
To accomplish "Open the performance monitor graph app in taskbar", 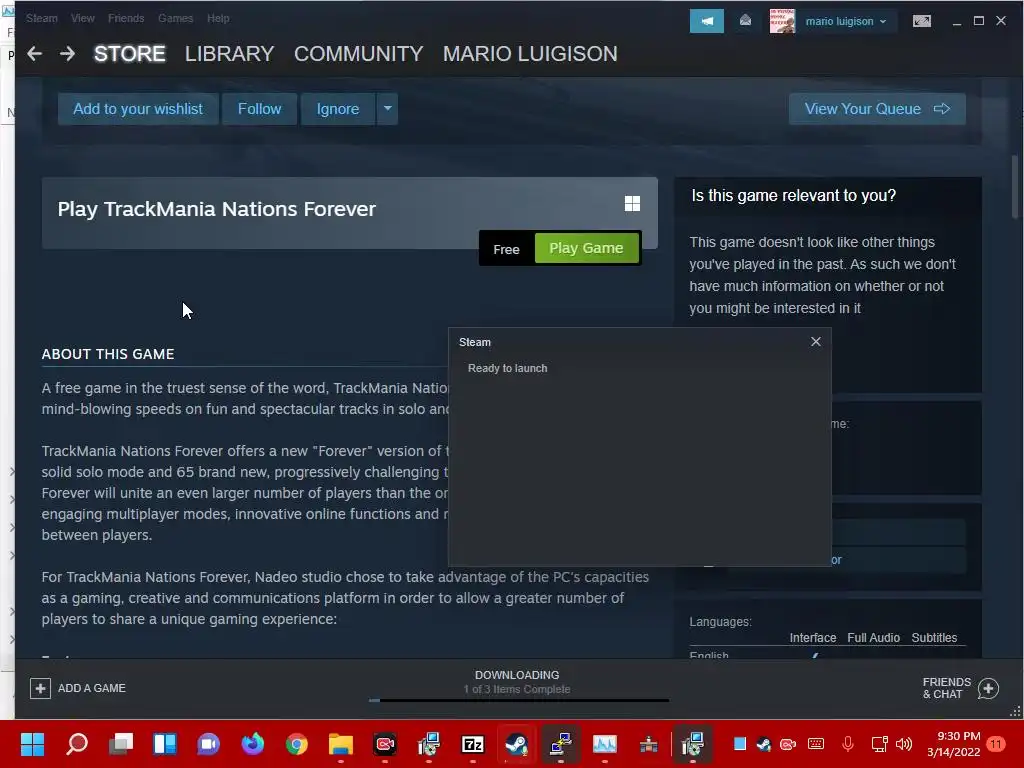I will 605,744.
